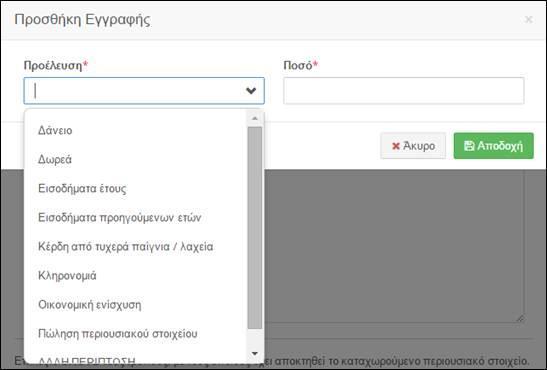Select Οικονομική ενίσχυση option
Screen dimensions: 547x370
pos(90,304)
